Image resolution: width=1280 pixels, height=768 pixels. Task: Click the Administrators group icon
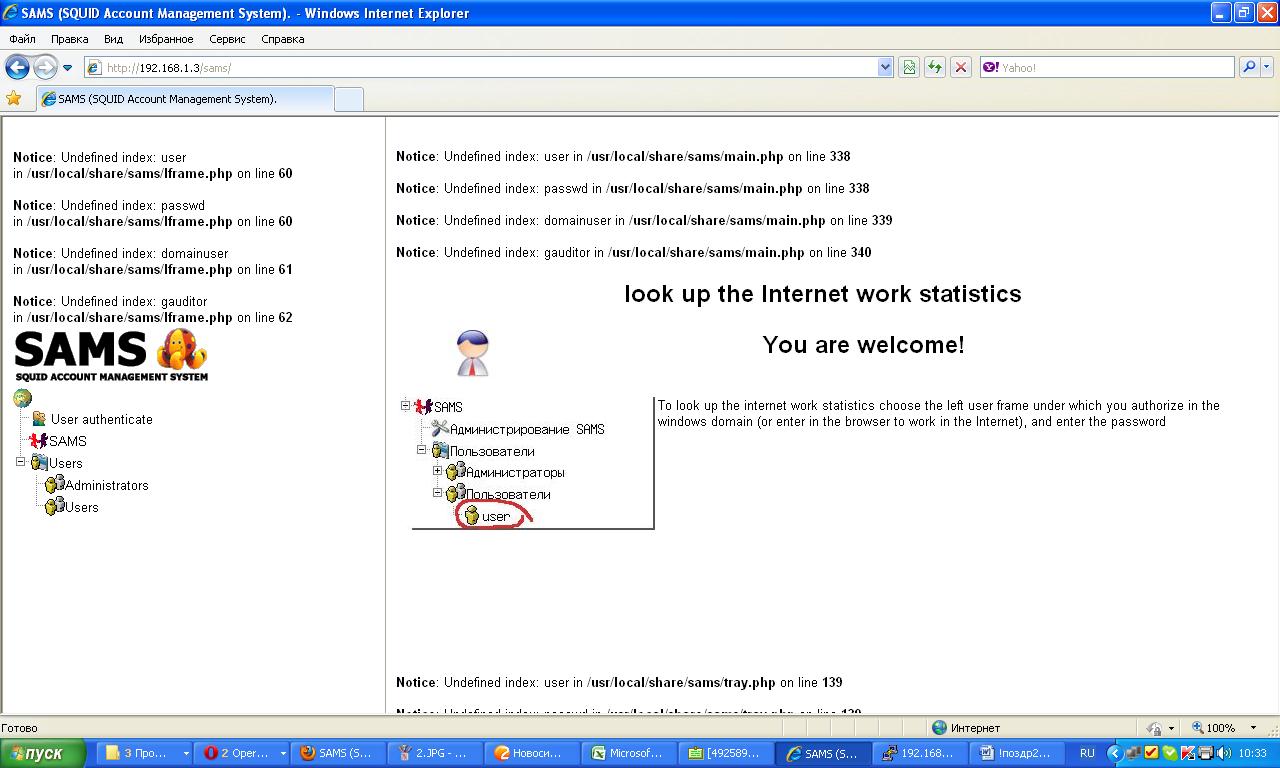pos(54,484)
